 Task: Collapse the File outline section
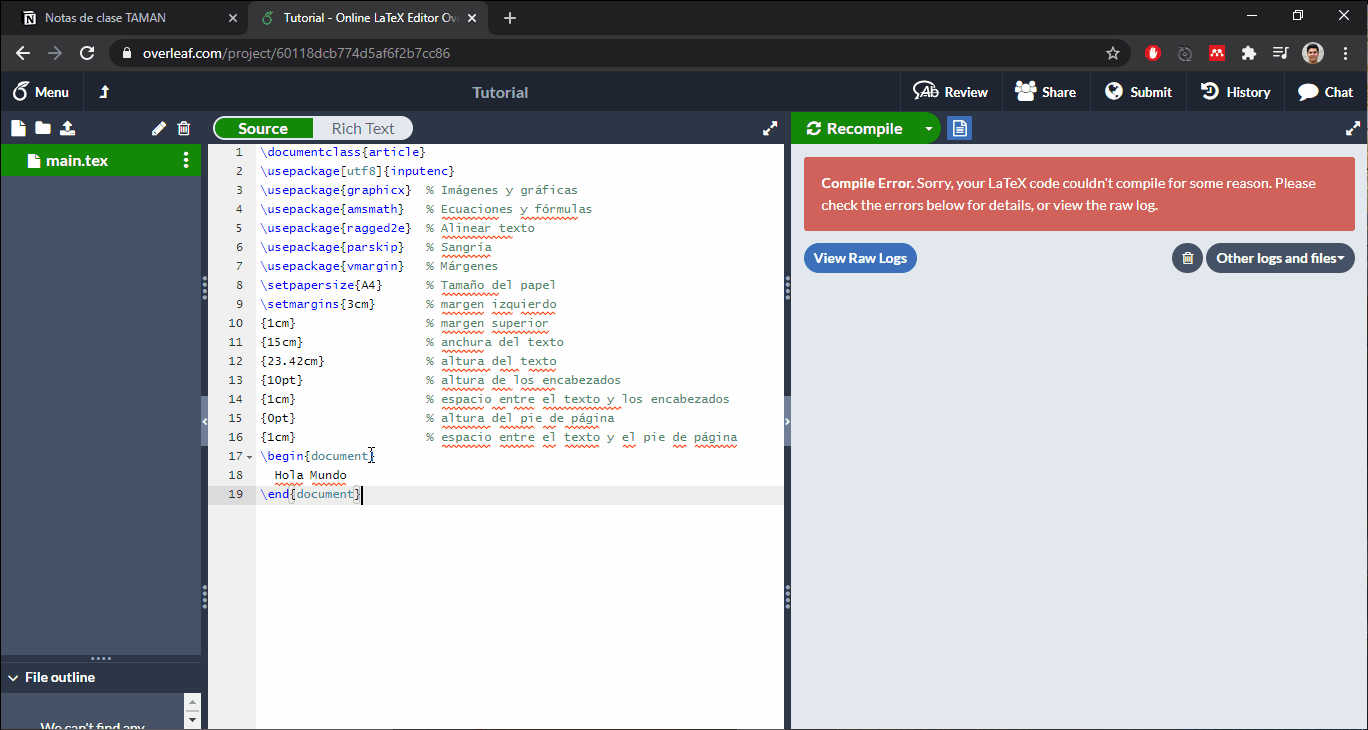point(13,678)
